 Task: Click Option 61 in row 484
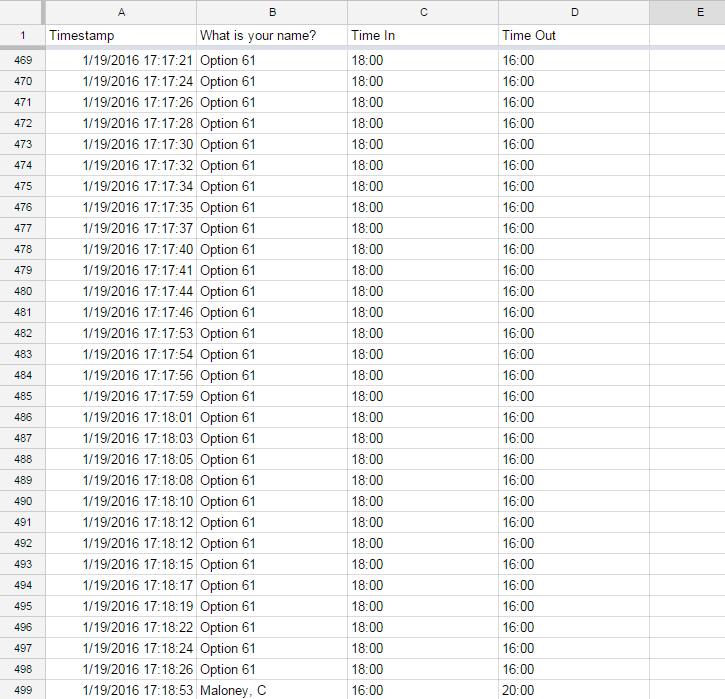click(272, 375)
